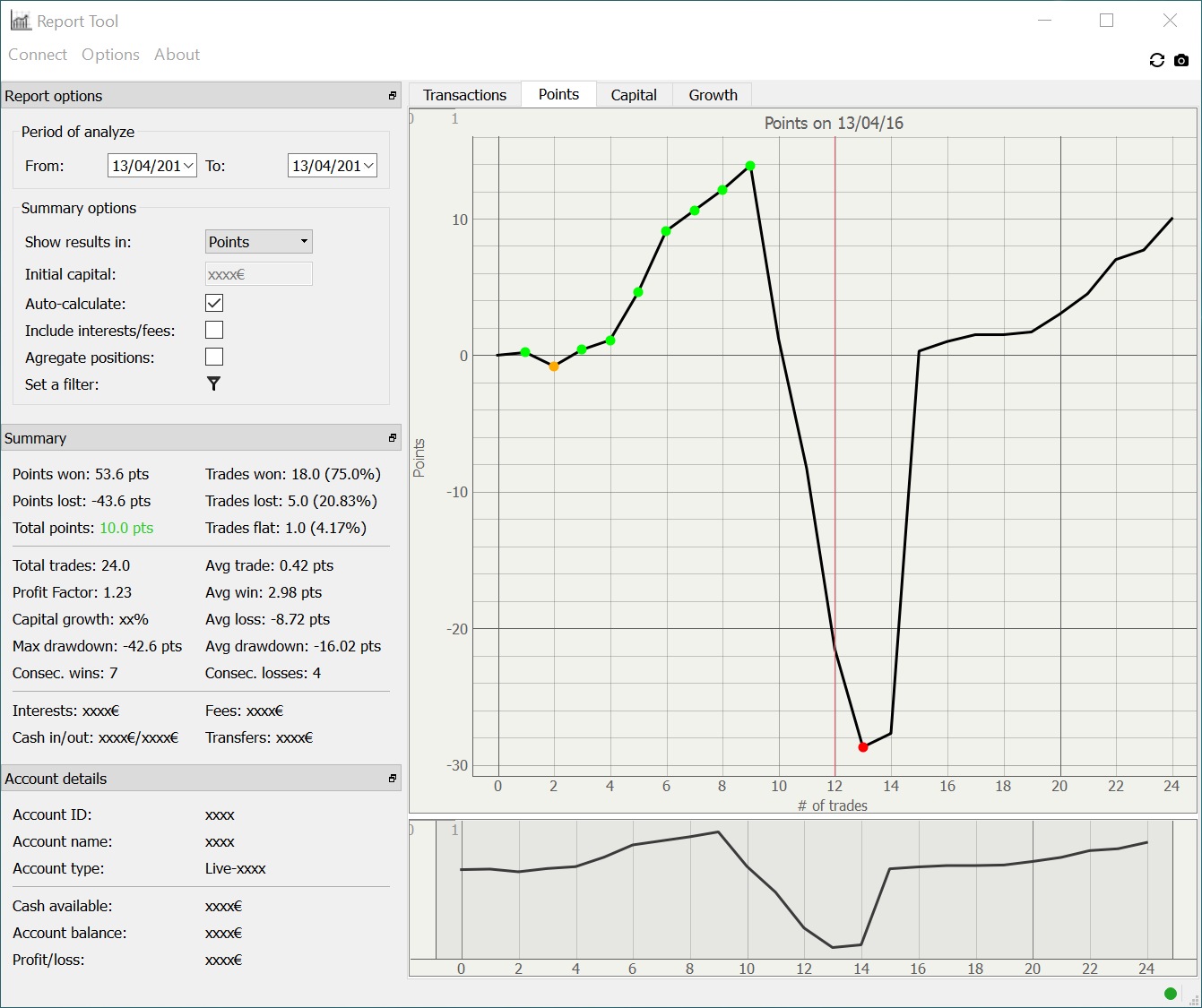Toggle the Auto-calculate checkbox
The height and width of the screenshot is (1008, 1202).
pos(214,303)
